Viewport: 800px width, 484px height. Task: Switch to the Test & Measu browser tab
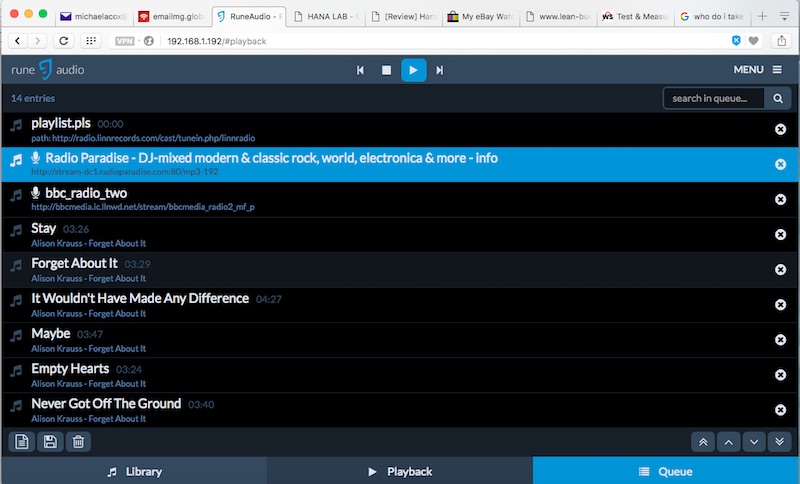pos(636,16)
